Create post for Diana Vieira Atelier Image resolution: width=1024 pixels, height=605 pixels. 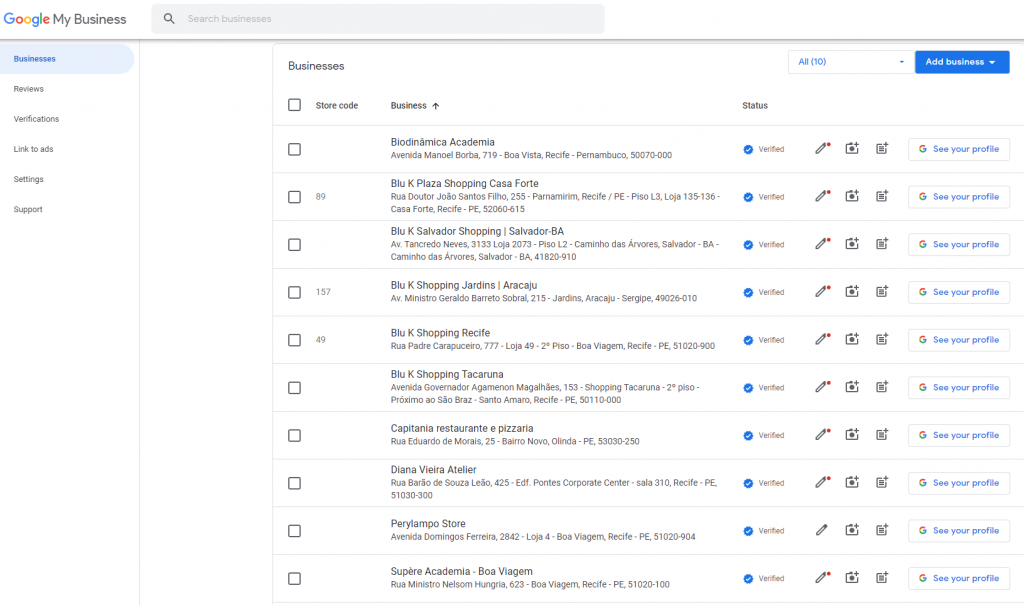pos(882,482)
